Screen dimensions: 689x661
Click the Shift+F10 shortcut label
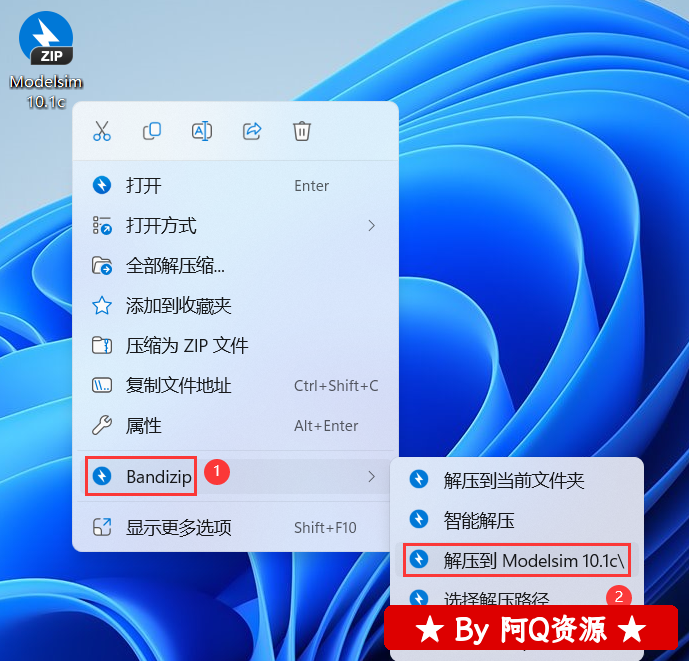pyautogui.click(x=325, y=528)
